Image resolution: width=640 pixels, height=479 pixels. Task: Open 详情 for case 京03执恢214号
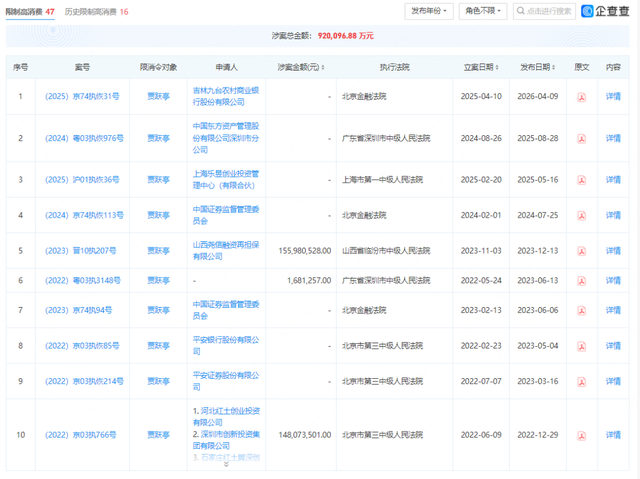coord(613,381)
